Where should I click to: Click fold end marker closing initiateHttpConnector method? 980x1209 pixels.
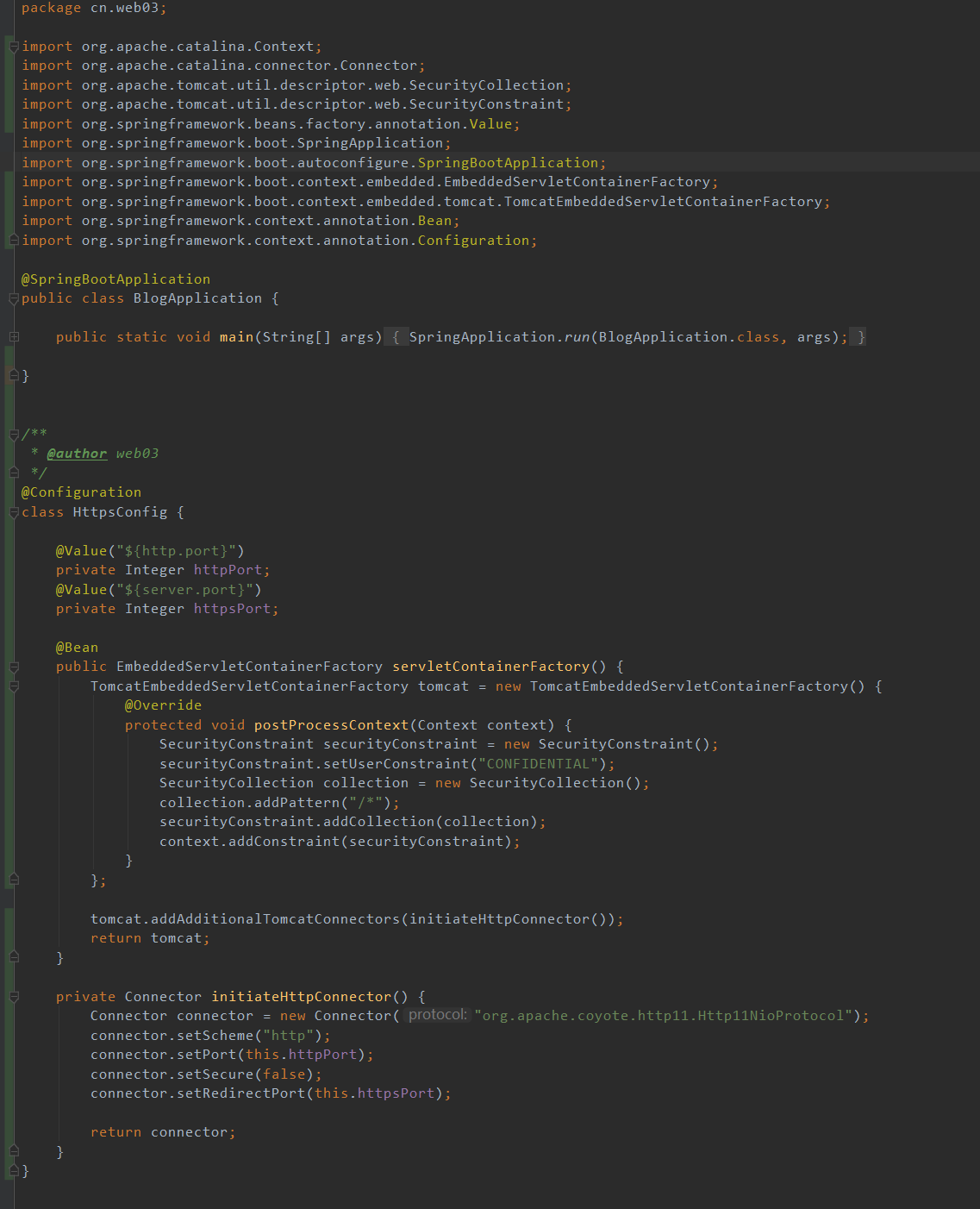(x=14, y=1151)
